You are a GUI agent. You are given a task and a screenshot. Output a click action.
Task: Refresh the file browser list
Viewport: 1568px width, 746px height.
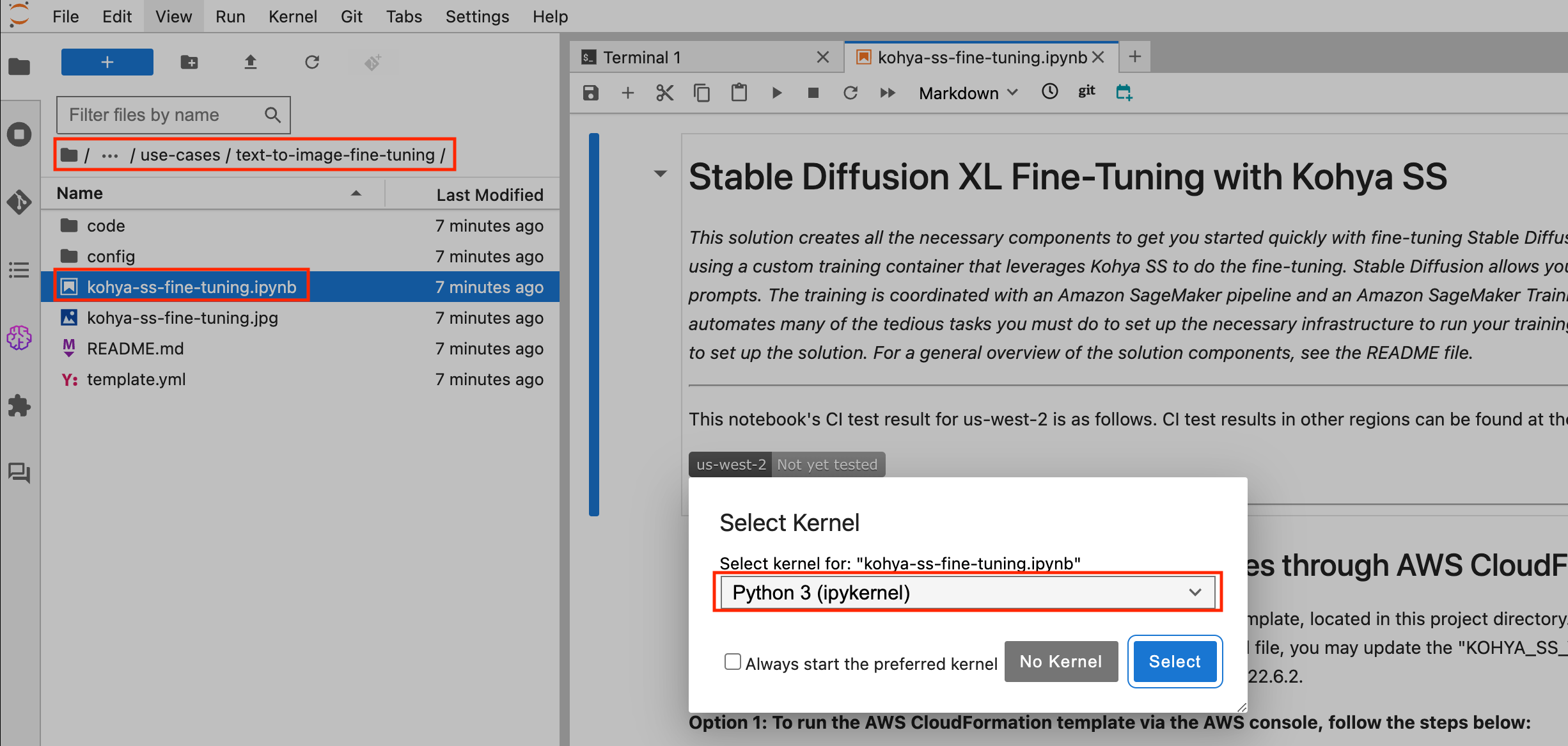(x=311, y=62)
